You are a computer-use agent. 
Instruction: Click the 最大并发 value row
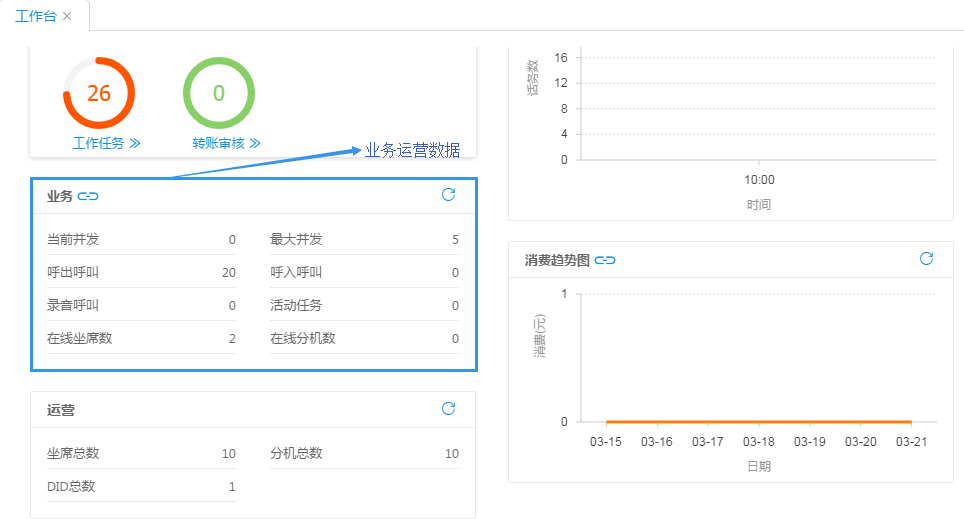(x=364, y=239)
